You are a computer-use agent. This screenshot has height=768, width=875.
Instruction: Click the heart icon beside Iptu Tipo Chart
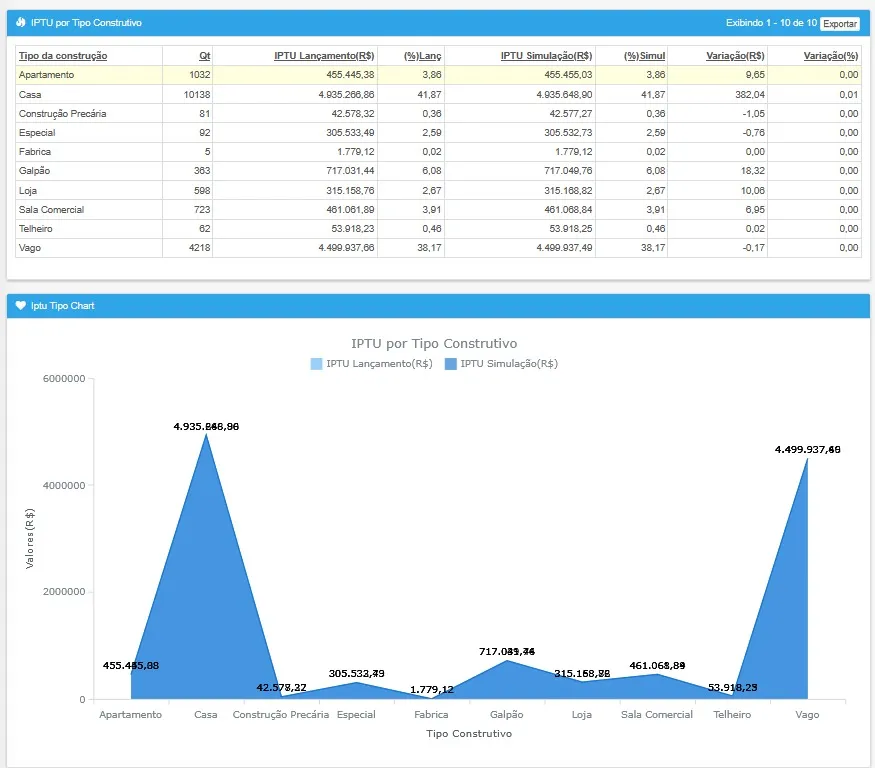coord(21,306)
